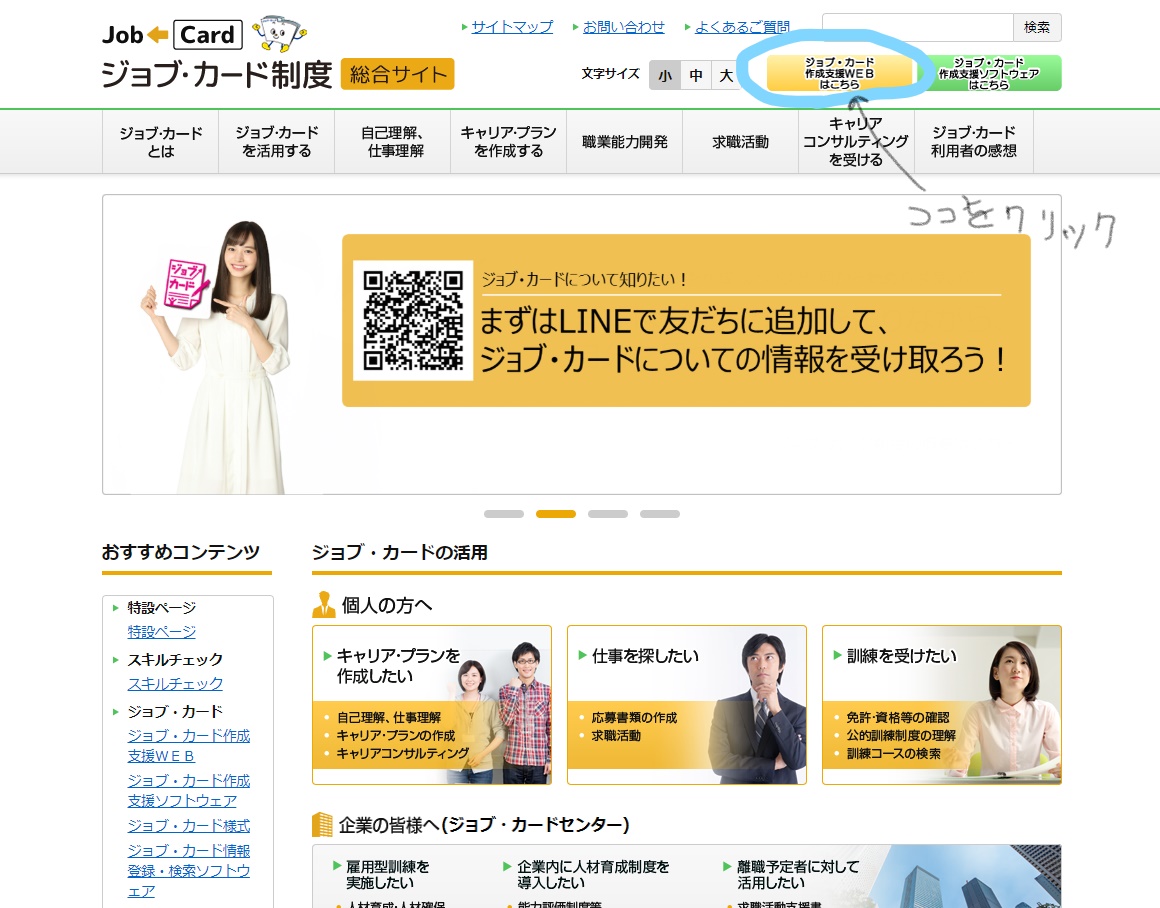Image resolution: width=1160 pixels, height=908 pixels.
Task: Open the よくあるご質問 link
Action: coord(742,27)
